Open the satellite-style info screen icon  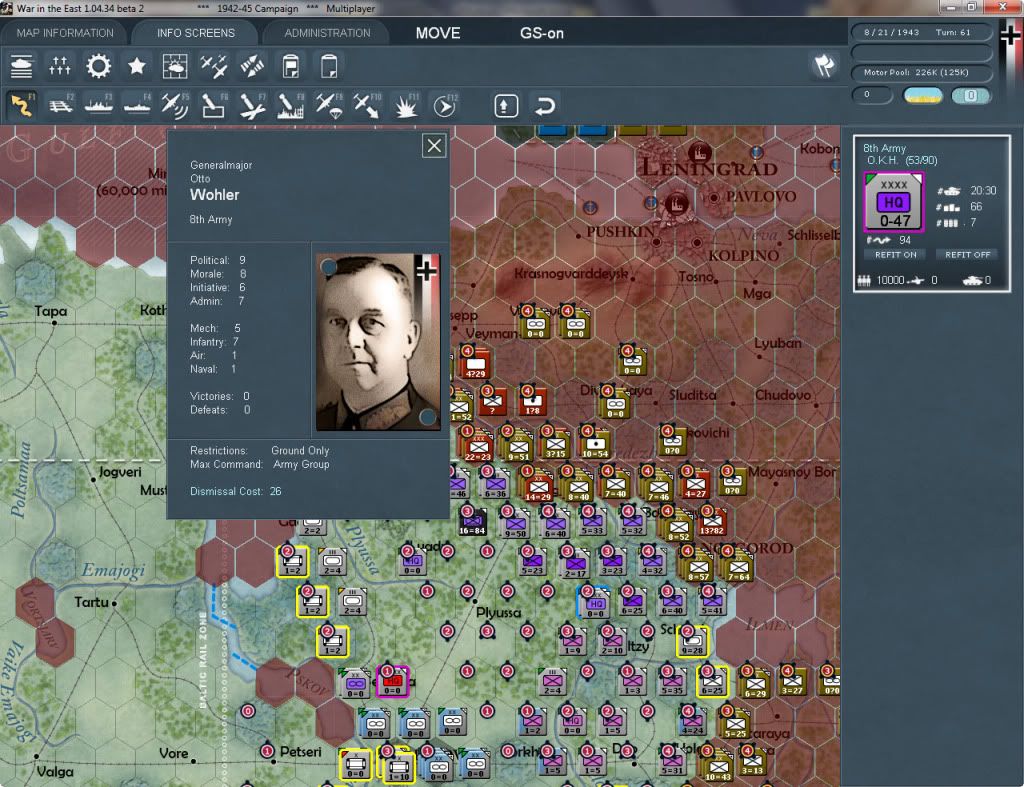pos(252,66)
